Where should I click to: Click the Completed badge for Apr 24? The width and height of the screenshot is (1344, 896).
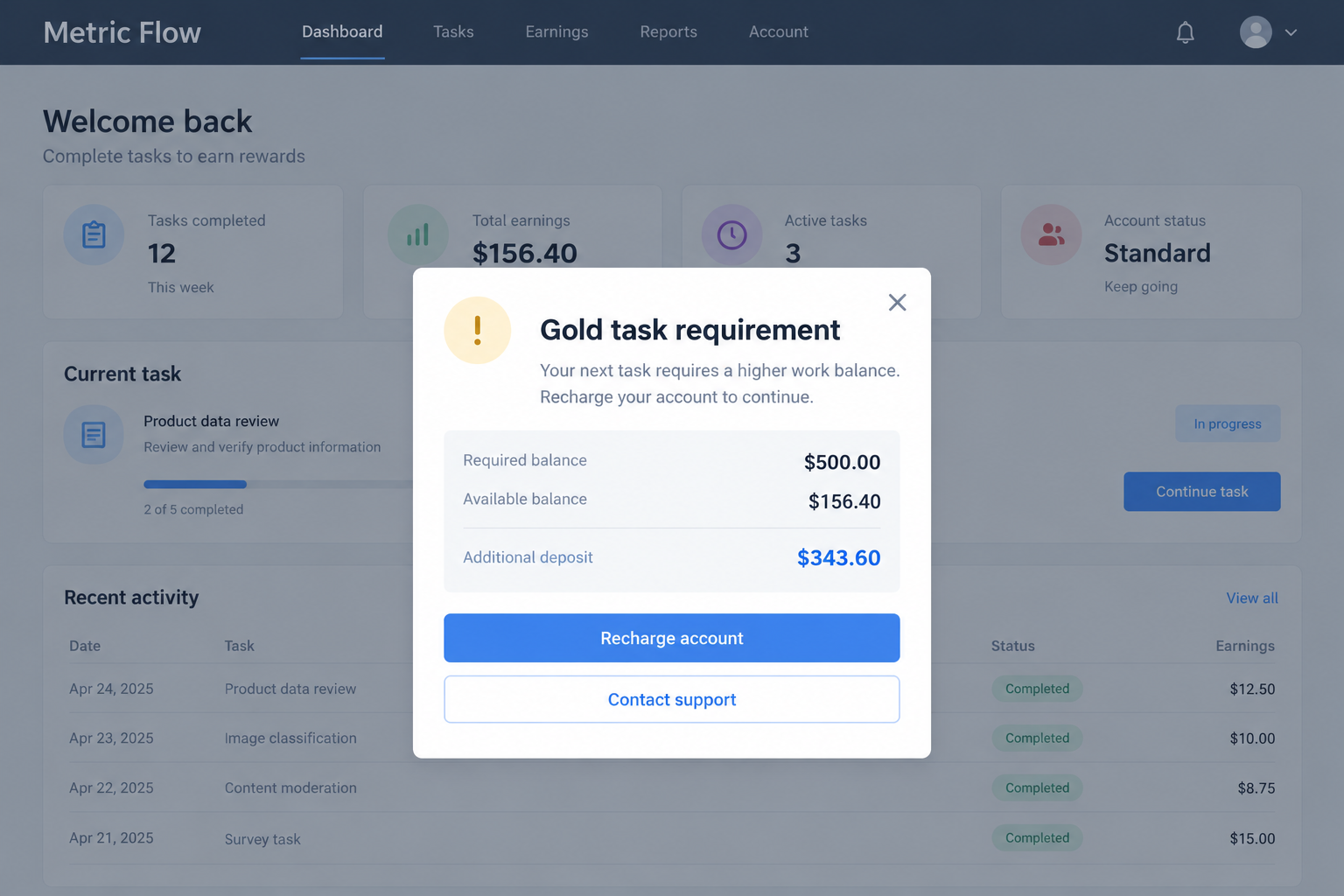point(1037,689)
